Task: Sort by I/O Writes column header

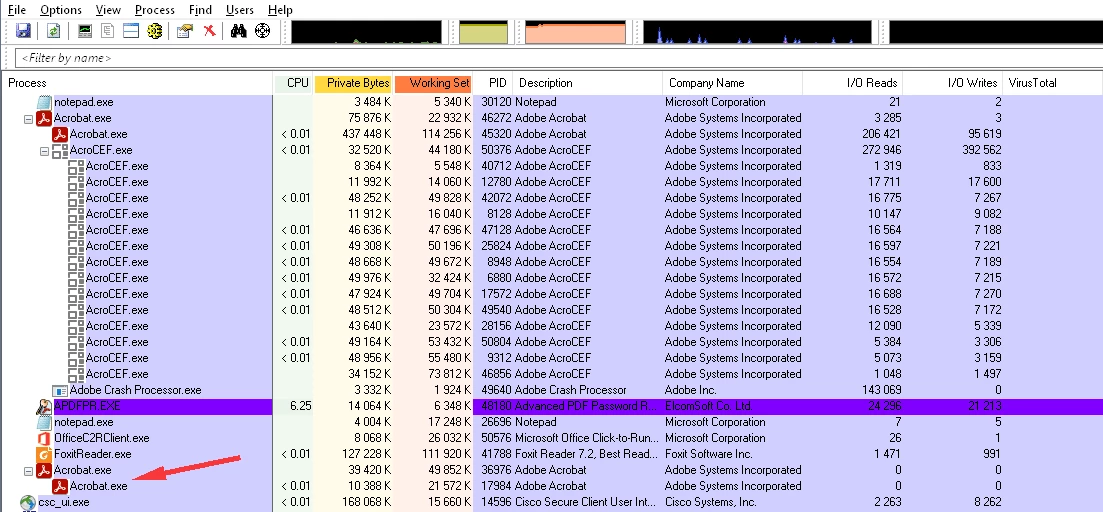Action: (952, 83)
